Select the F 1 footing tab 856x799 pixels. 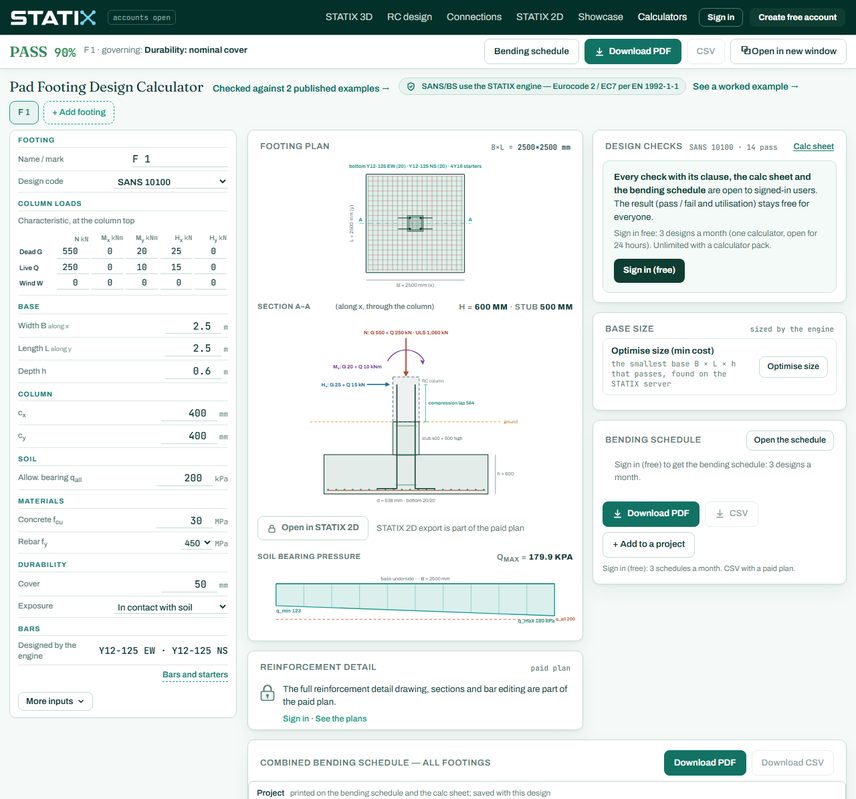23,112
